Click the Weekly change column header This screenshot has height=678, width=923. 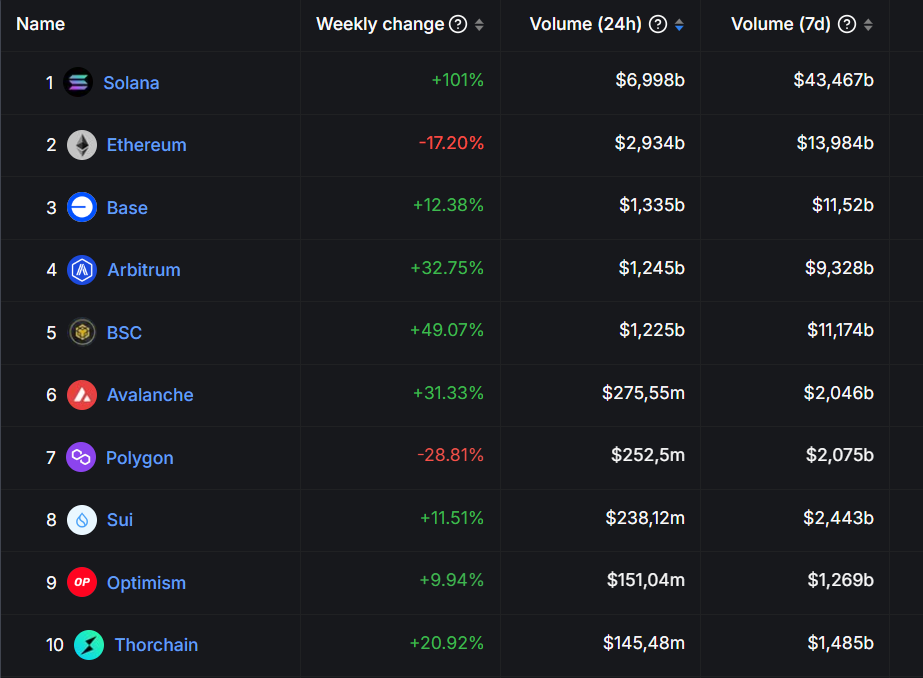[380, 24]
